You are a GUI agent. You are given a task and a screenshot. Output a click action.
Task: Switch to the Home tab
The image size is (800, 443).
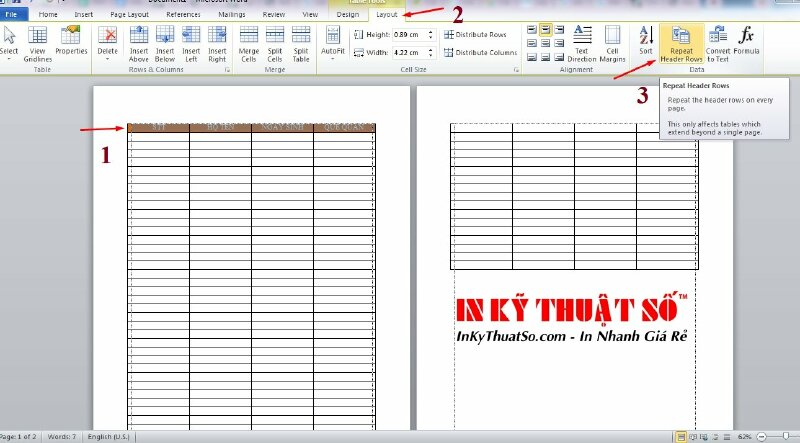pyautogui.click(x=48, y=14)
